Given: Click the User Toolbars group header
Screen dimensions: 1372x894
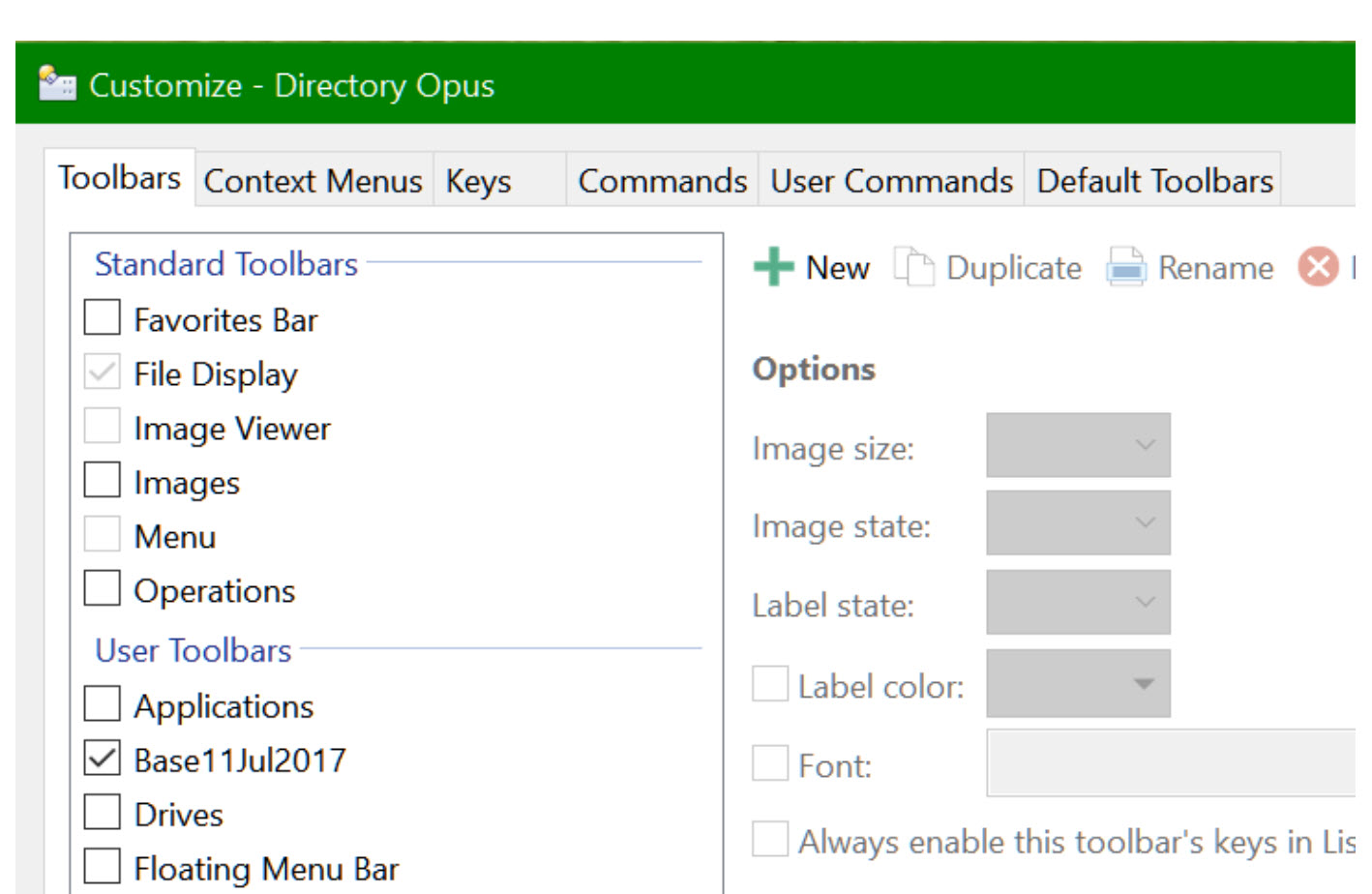Looking at the screenshot, I should coord(194,651).
